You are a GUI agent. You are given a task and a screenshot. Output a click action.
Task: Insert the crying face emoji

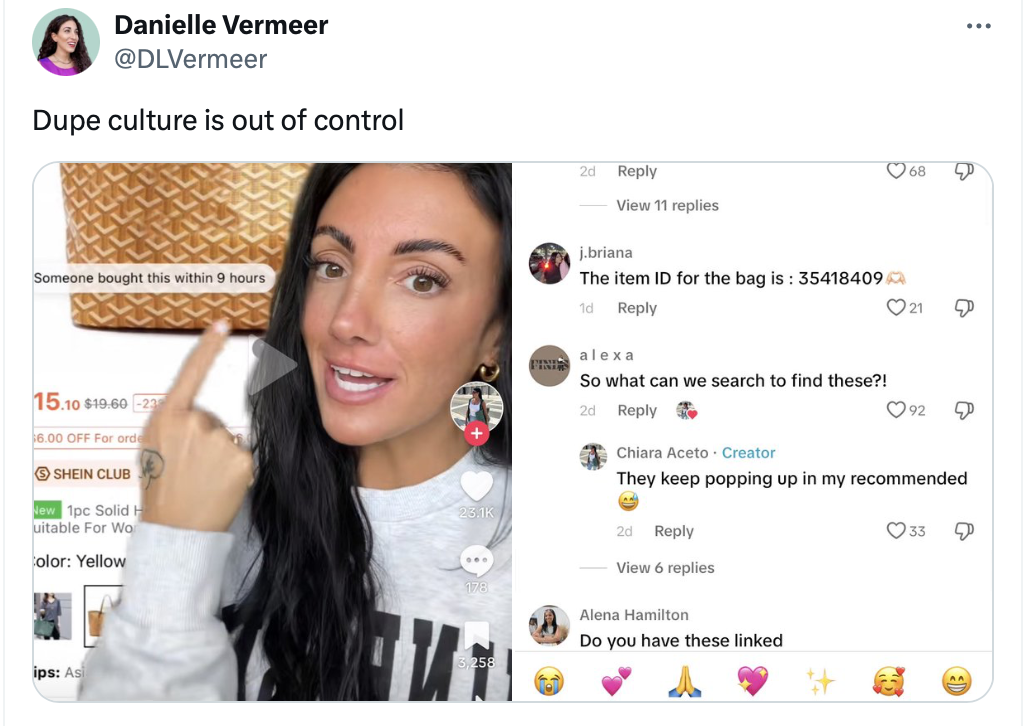[x=549, y=682]
